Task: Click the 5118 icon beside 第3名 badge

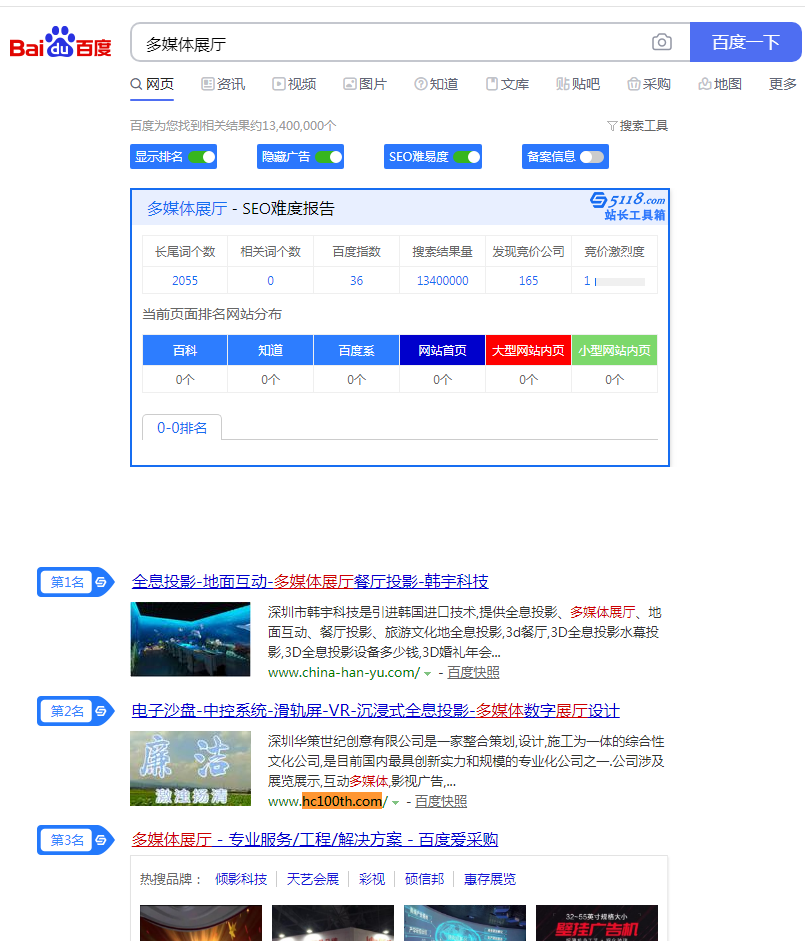Action: [101, 840]
